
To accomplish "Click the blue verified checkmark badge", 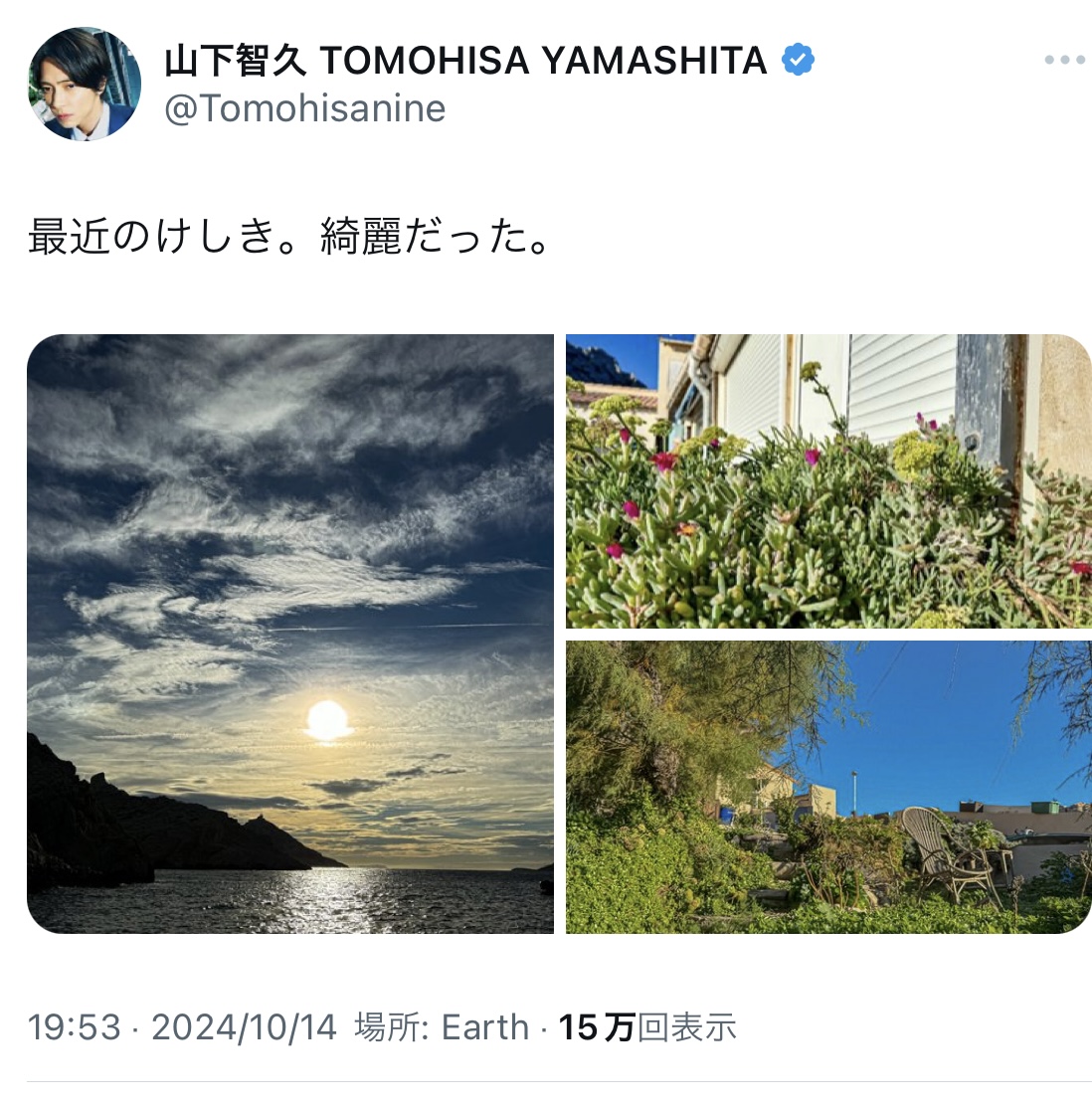I will click(x=798, y=60).
